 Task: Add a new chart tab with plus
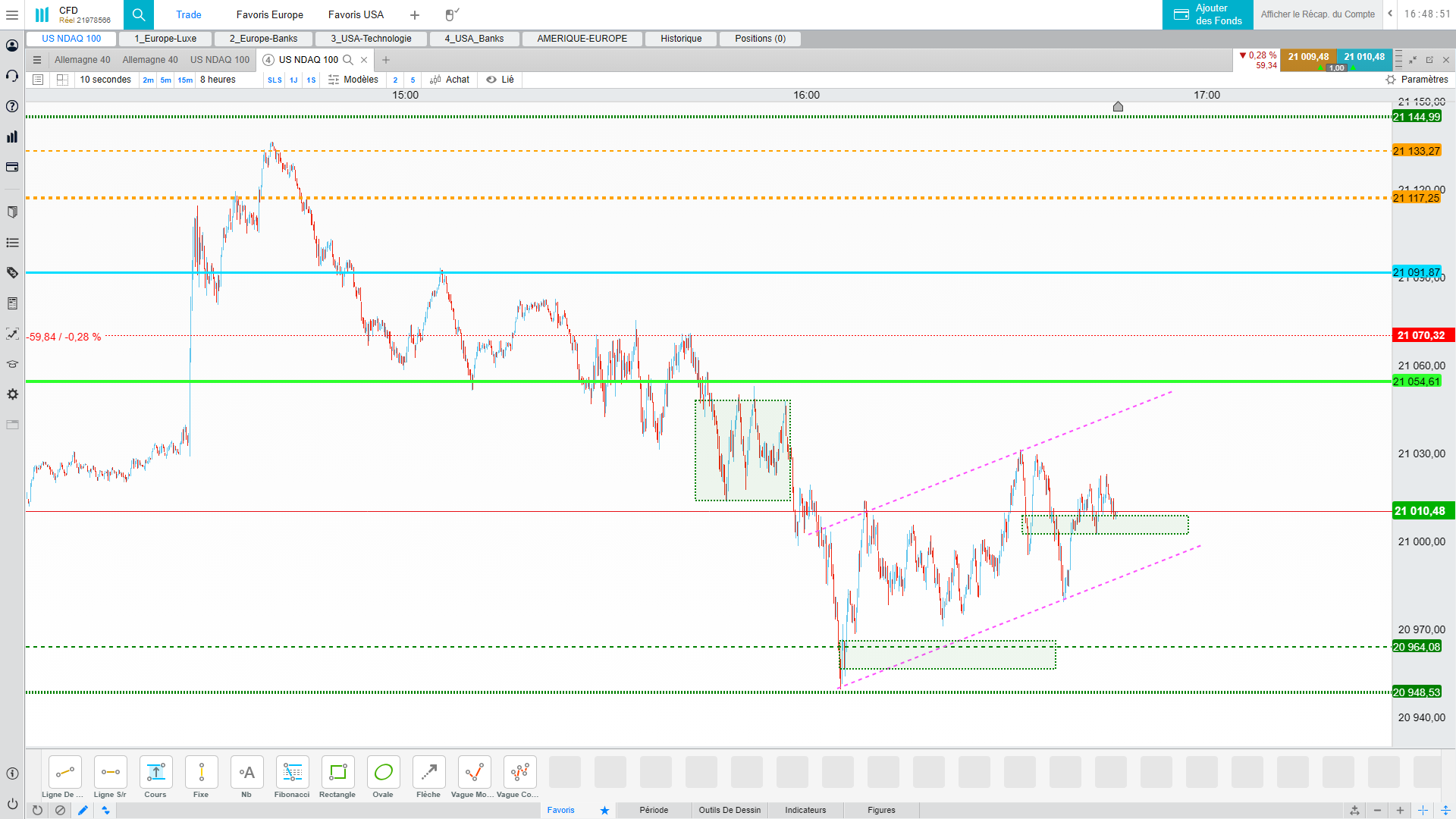click(x=386, y=60)
